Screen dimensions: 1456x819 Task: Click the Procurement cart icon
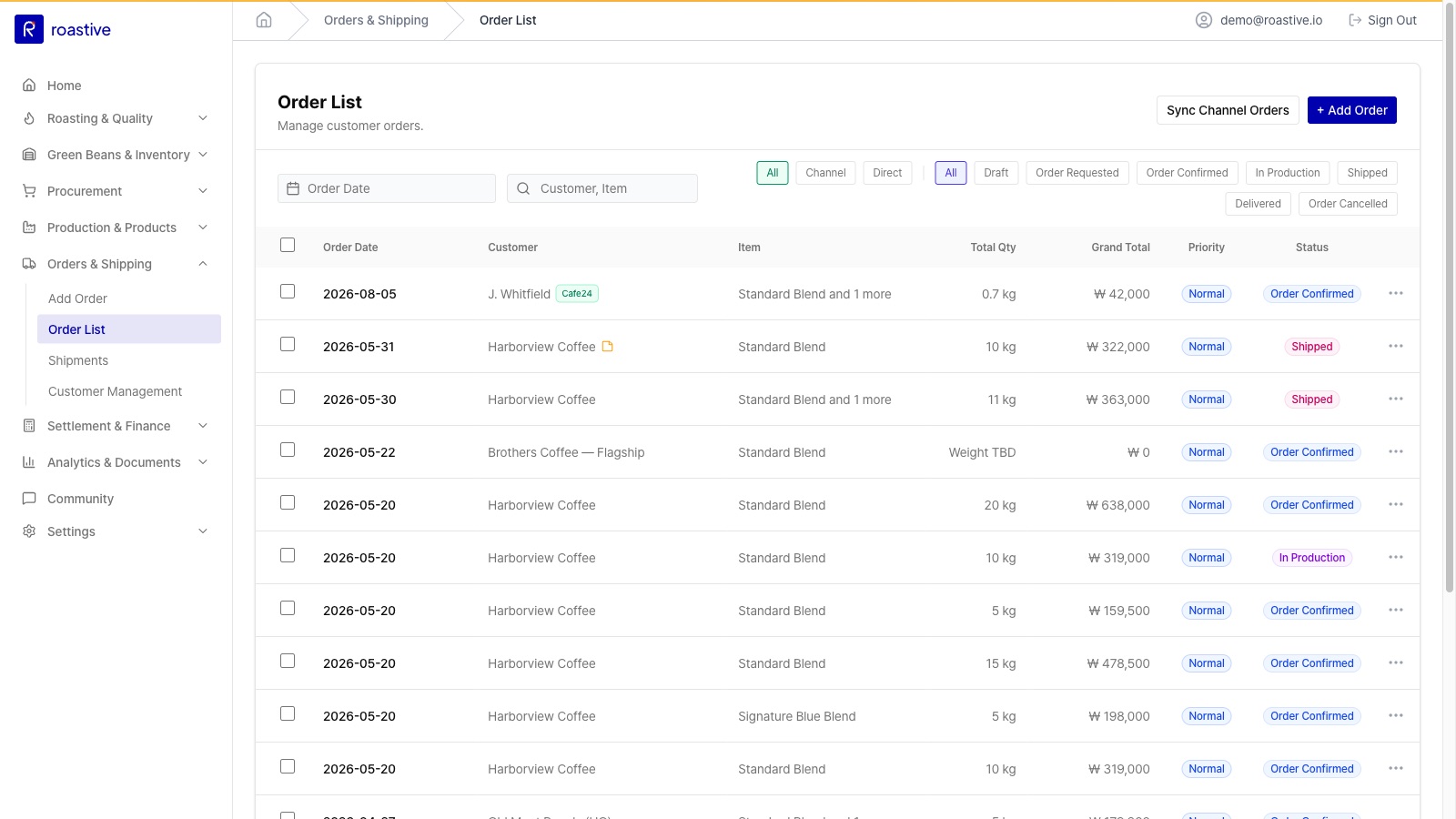[29, 191]
